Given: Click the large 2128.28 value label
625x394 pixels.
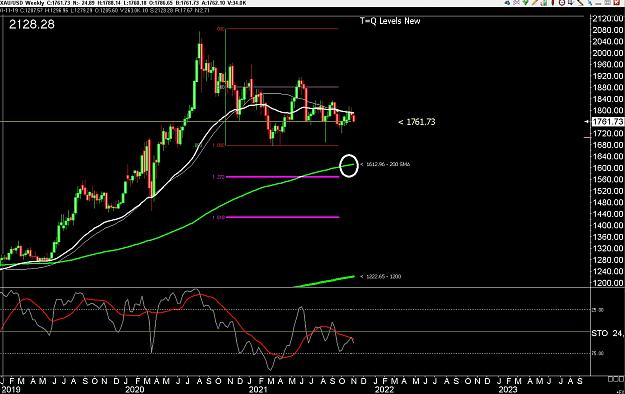Looking at the screenshot, I should (32, 24).
